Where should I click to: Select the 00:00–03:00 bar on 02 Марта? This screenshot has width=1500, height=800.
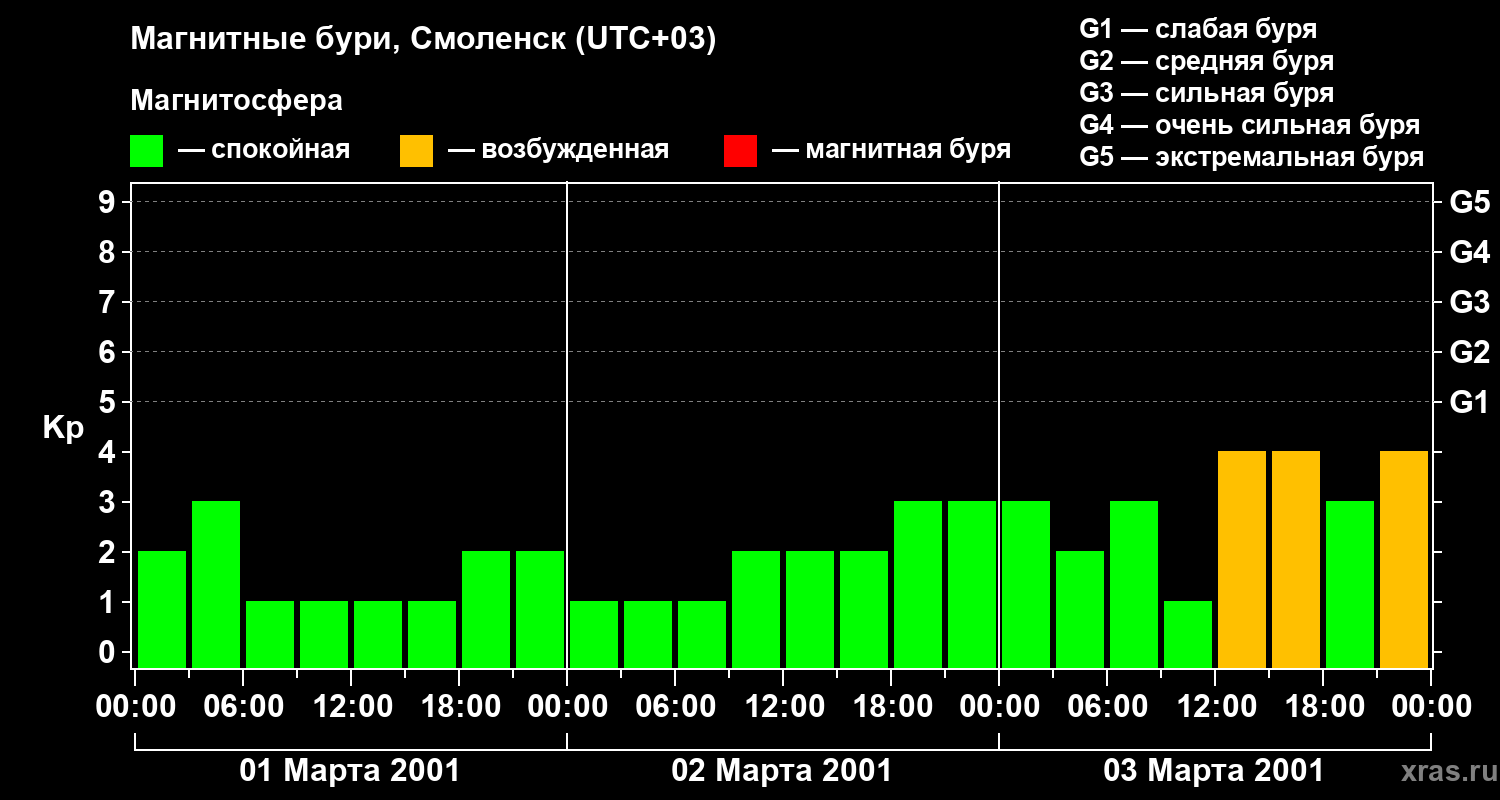(x=594, y=634)
